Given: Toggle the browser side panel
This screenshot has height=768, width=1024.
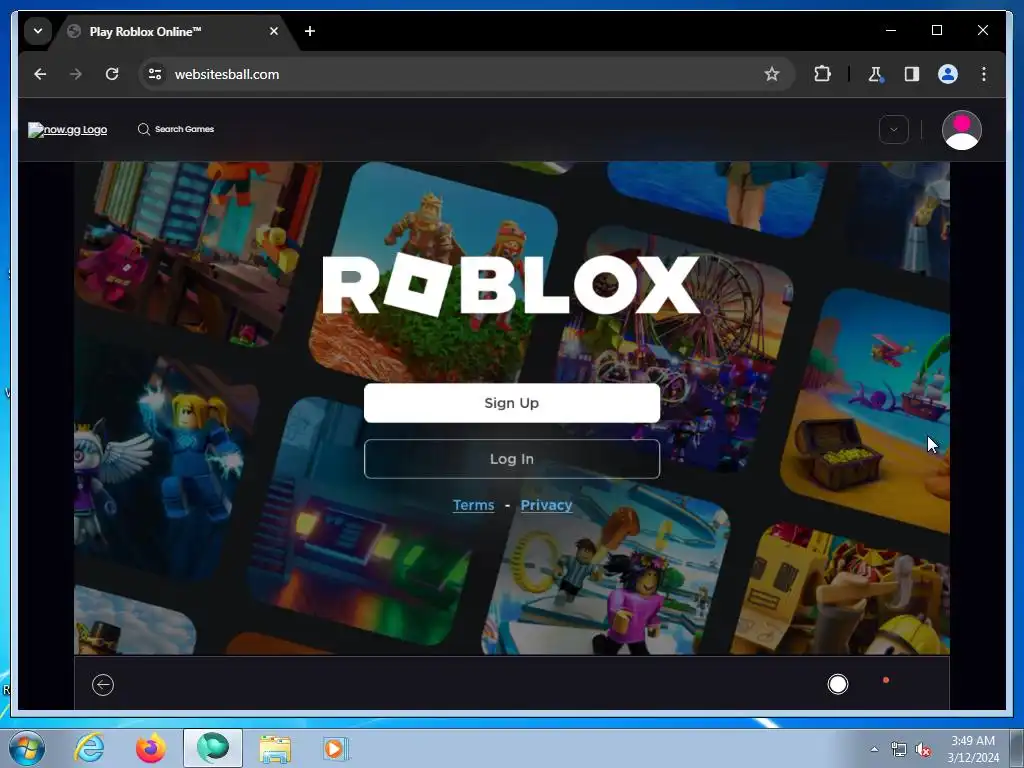Looking at the screenshot, I should (912, 74).
